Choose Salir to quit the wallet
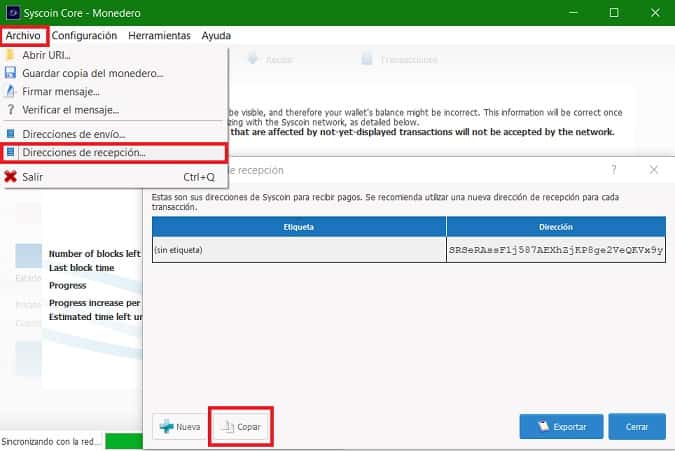Image resolution: width=675 pixels, height=451 pixels. click(x=114, y=177)
